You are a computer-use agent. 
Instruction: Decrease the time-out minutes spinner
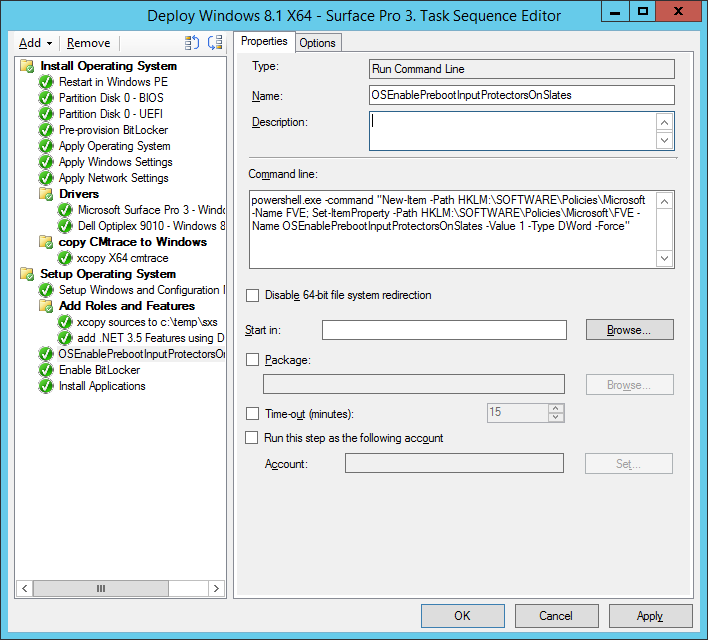tap(556, 417)
